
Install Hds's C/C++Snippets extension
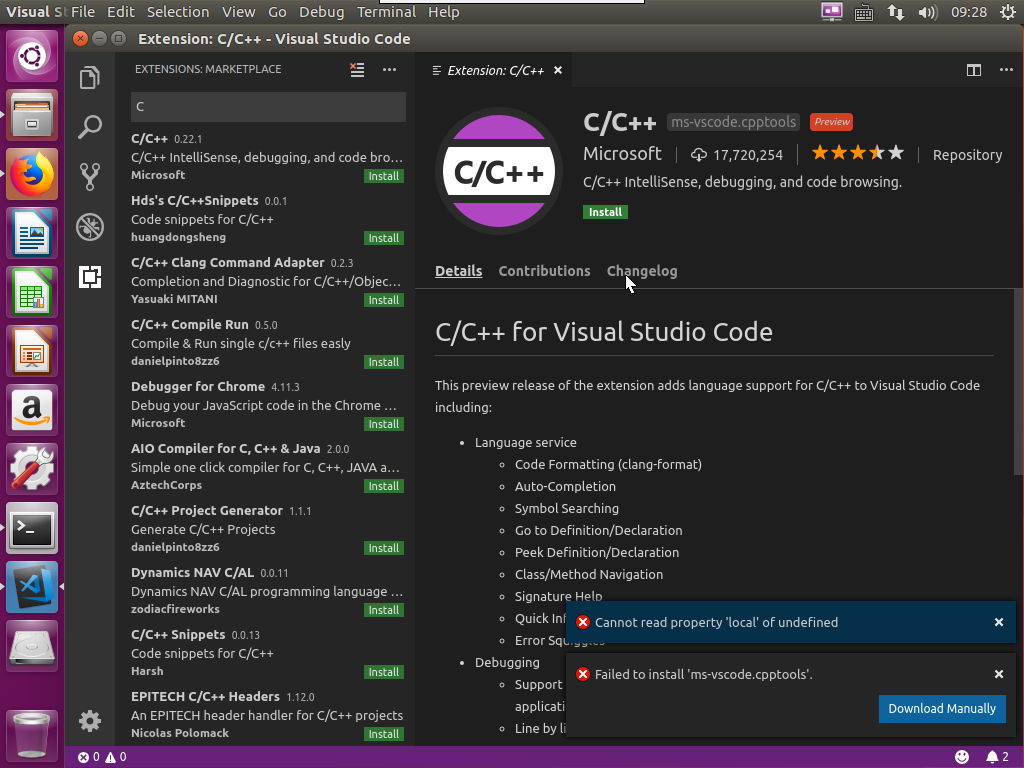(383, 238)
